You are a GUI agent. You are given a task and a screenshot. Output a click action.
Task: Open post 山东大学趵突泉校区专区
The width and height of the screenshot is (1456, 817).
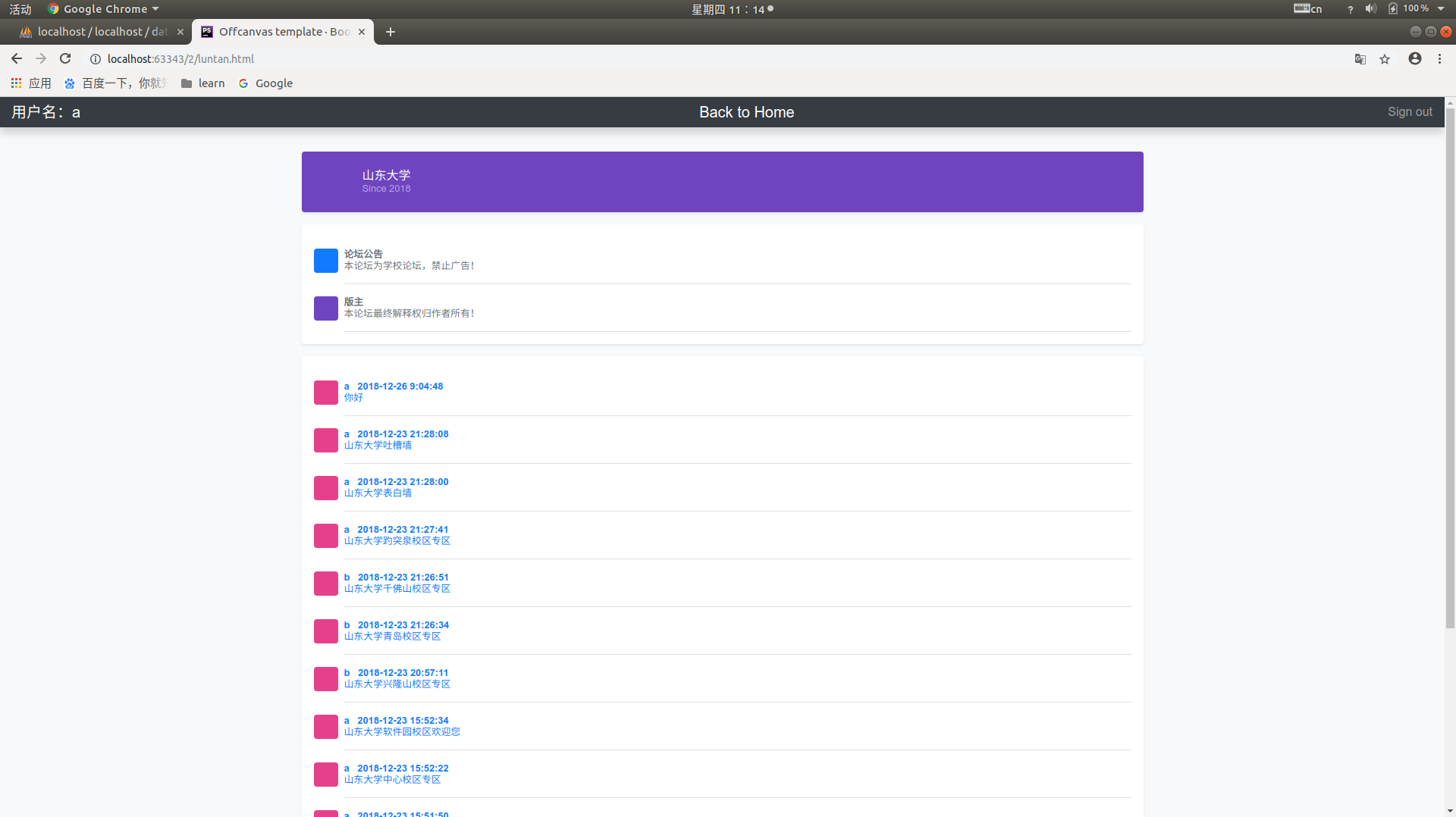(397, 541)
